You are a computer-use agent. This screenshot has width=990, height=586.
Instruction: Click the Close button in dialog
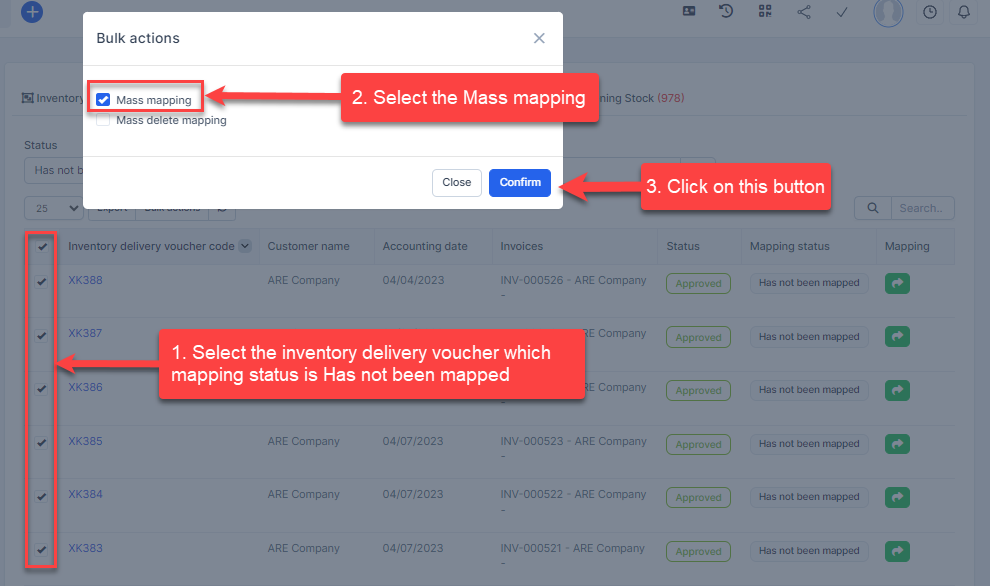click(x=456, y=182)
